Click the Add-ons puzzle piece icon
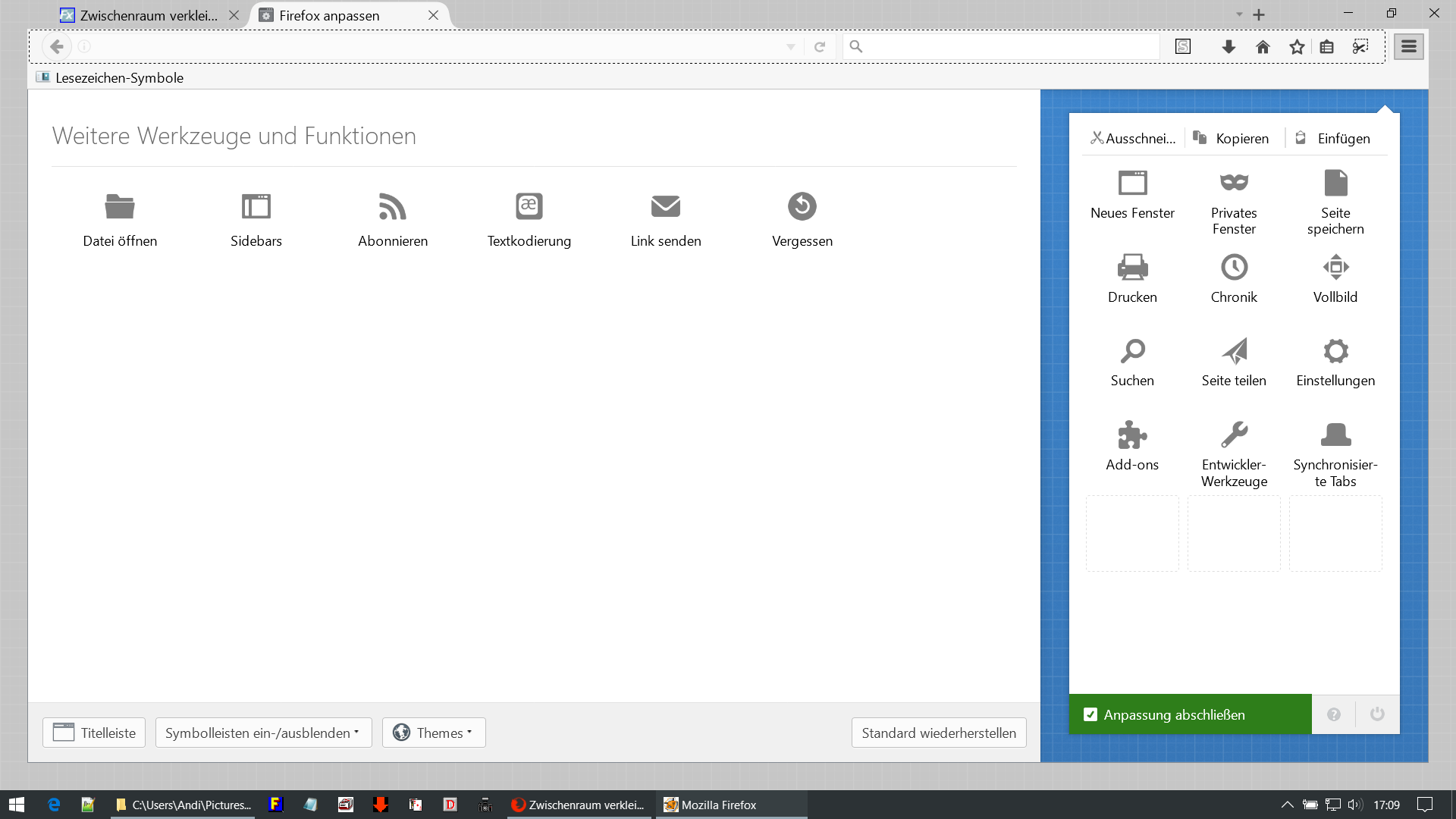The width and height of the screenshot is (1456, 819). tap(1132, 435)
